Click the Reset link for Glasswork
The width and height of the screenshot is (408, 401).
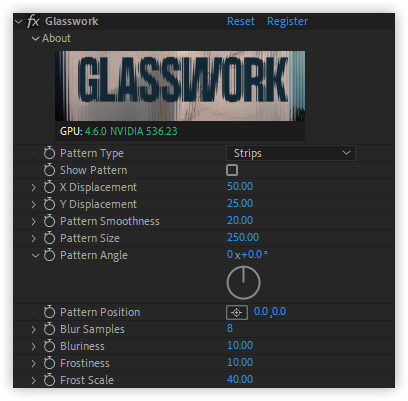pos(241,21)
